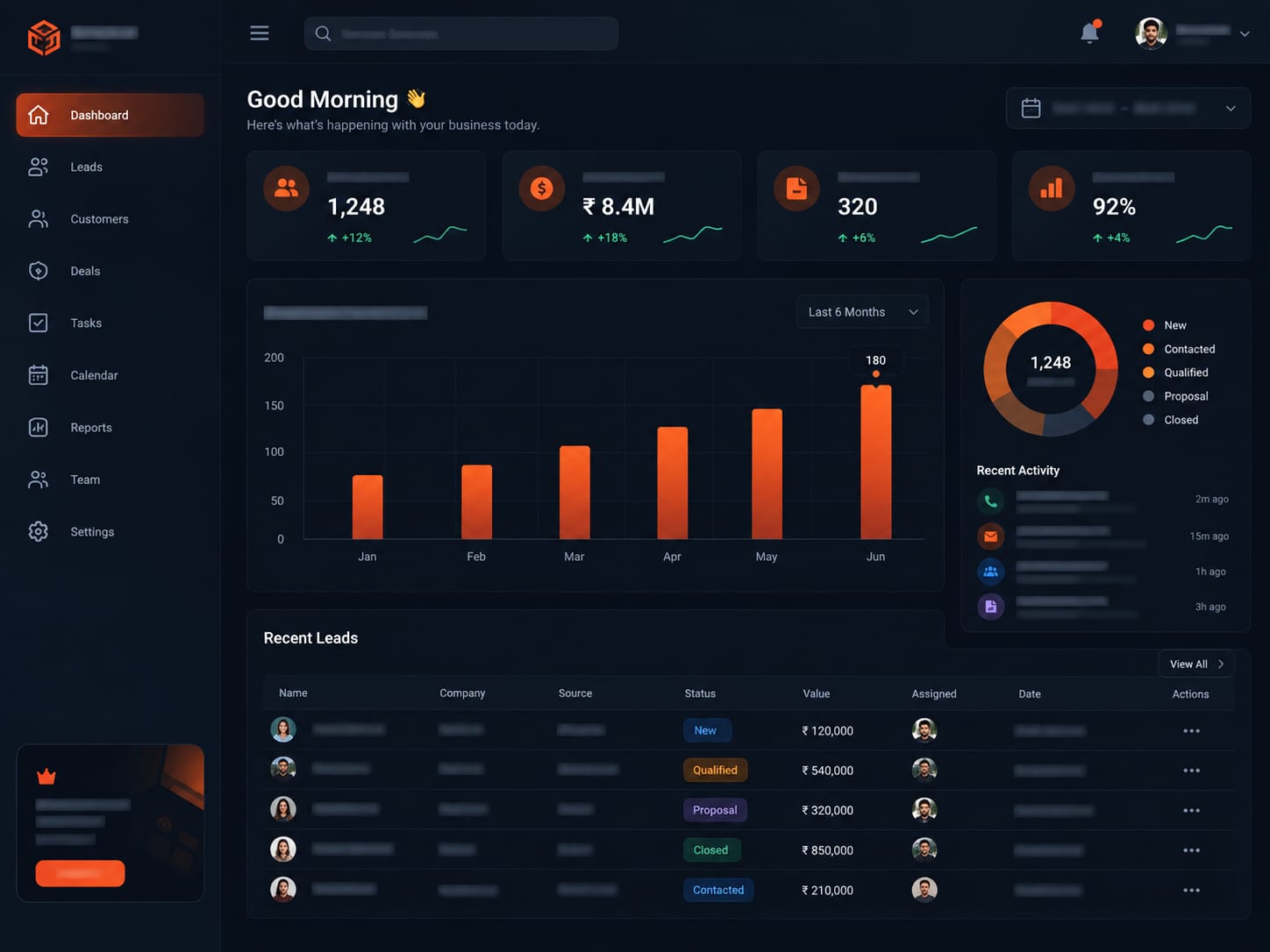The height and width of the screenshot is (952, 1270).
Task: Click the Closed status badge in the leads table
Action: 710,850
